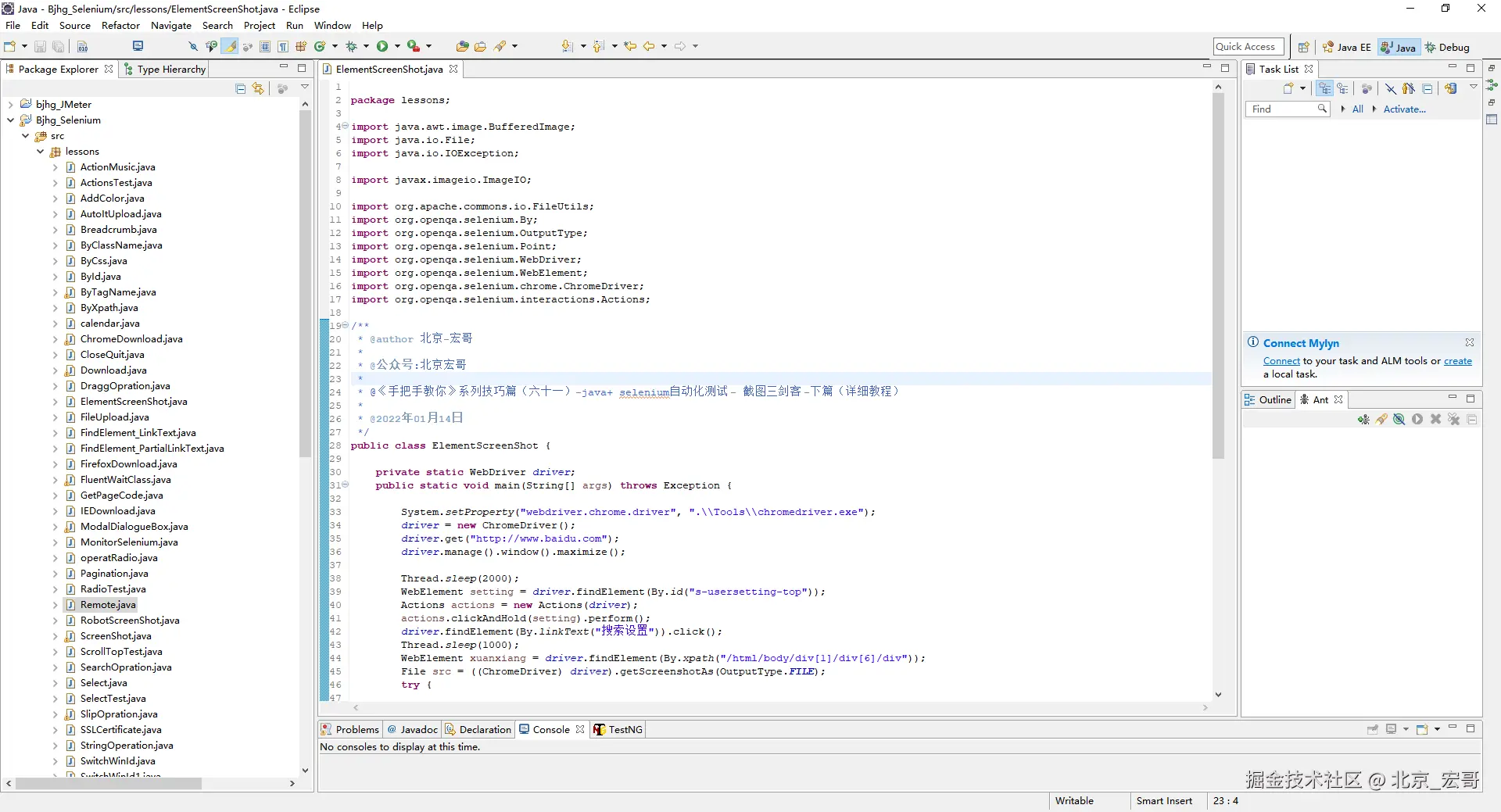This screenshot has height=812, width=1501.
Task: Click the New Java Class icon
Action: click(x=319, y=47)
